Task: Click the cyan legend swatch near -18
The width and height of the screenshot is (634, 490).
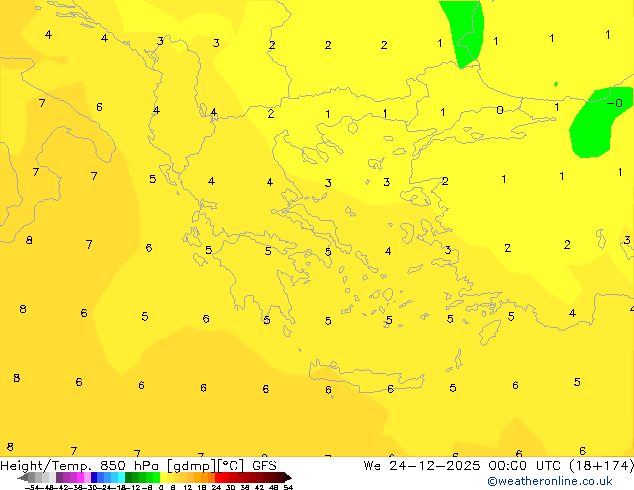Action: tap(121, 477)
